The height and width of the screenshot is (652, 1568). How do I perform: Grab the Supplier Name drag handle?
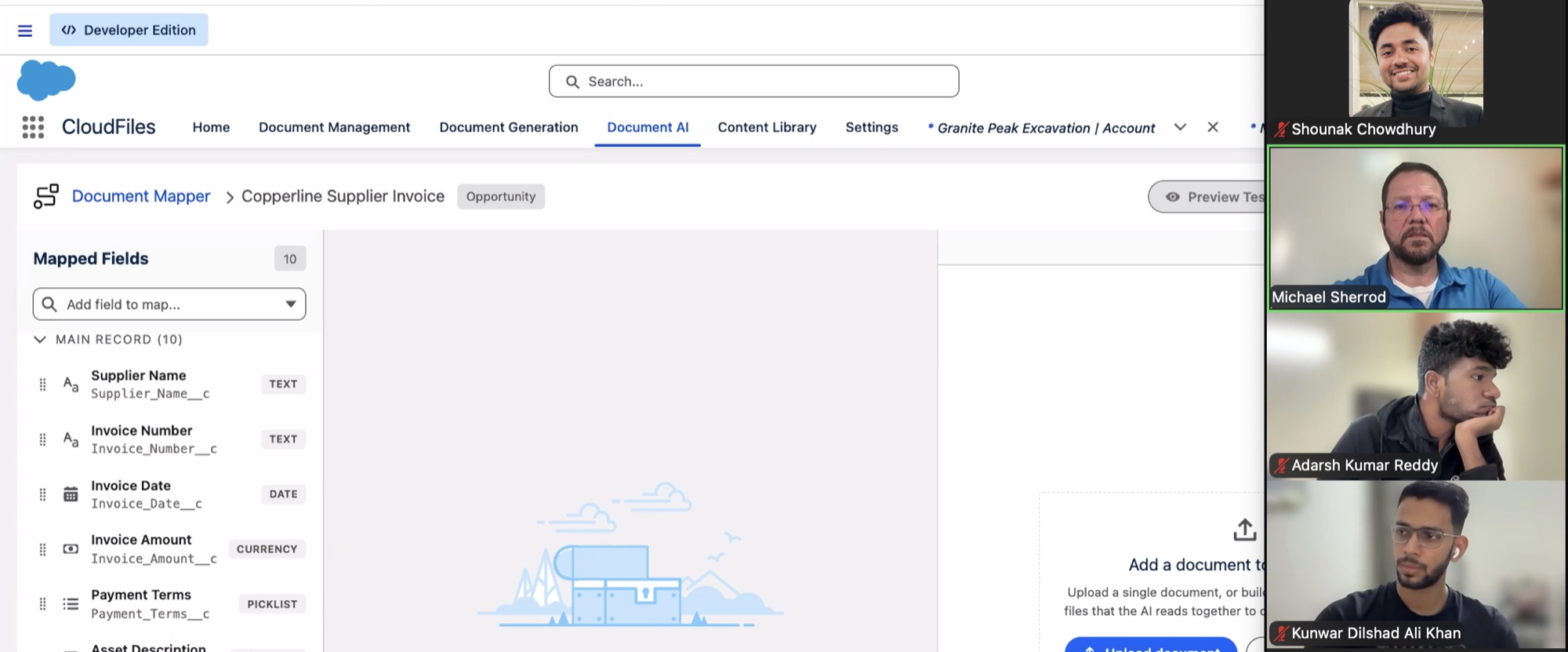click(x=43, y=384)
